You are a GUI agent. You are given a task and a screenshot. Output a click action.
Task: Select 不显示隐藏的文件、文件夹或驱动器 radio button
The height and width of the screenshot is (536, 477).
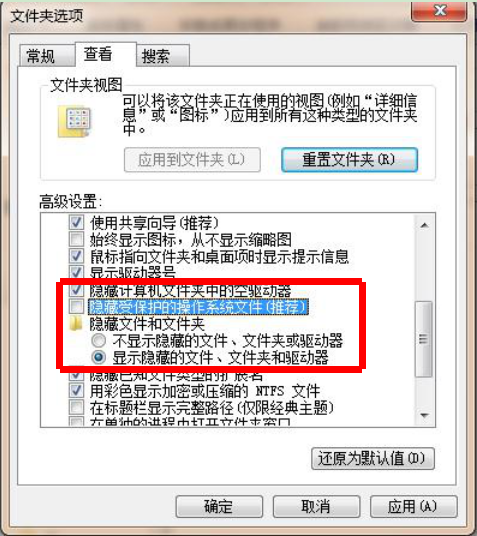tap(99, 340)
